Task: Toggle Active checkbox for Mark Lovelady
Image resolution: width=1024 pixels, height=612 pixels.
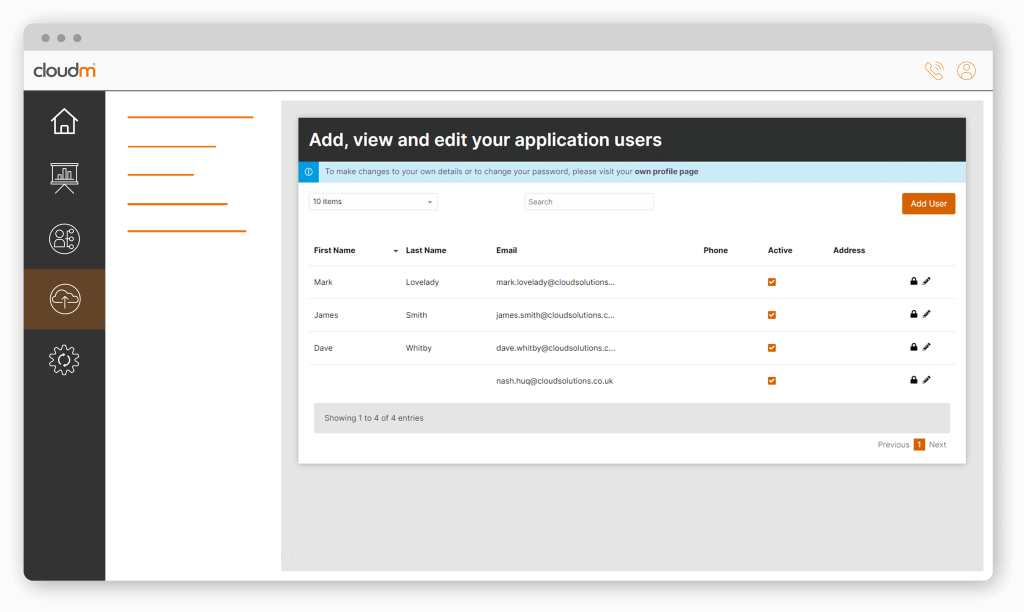Action: [771, 282]
